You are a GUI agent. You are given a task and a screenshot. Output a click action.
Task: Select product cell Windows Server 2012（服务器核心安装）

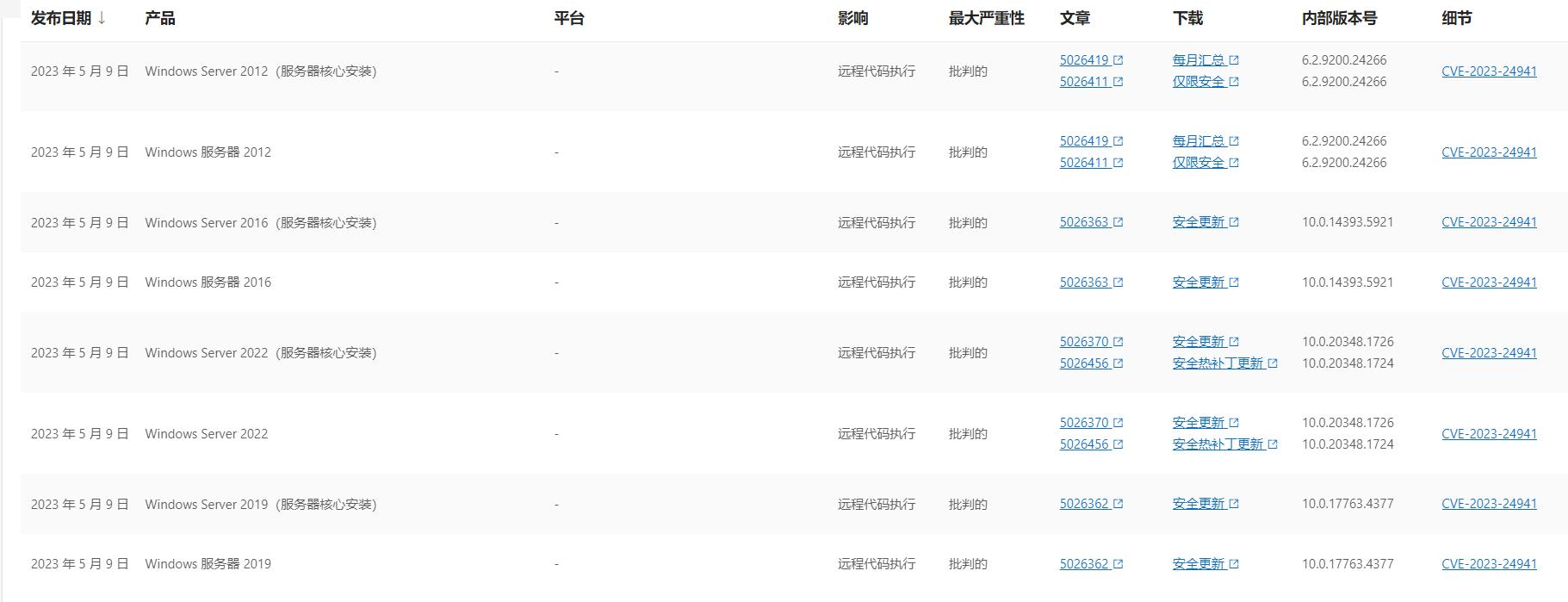(x=261, y=71)
